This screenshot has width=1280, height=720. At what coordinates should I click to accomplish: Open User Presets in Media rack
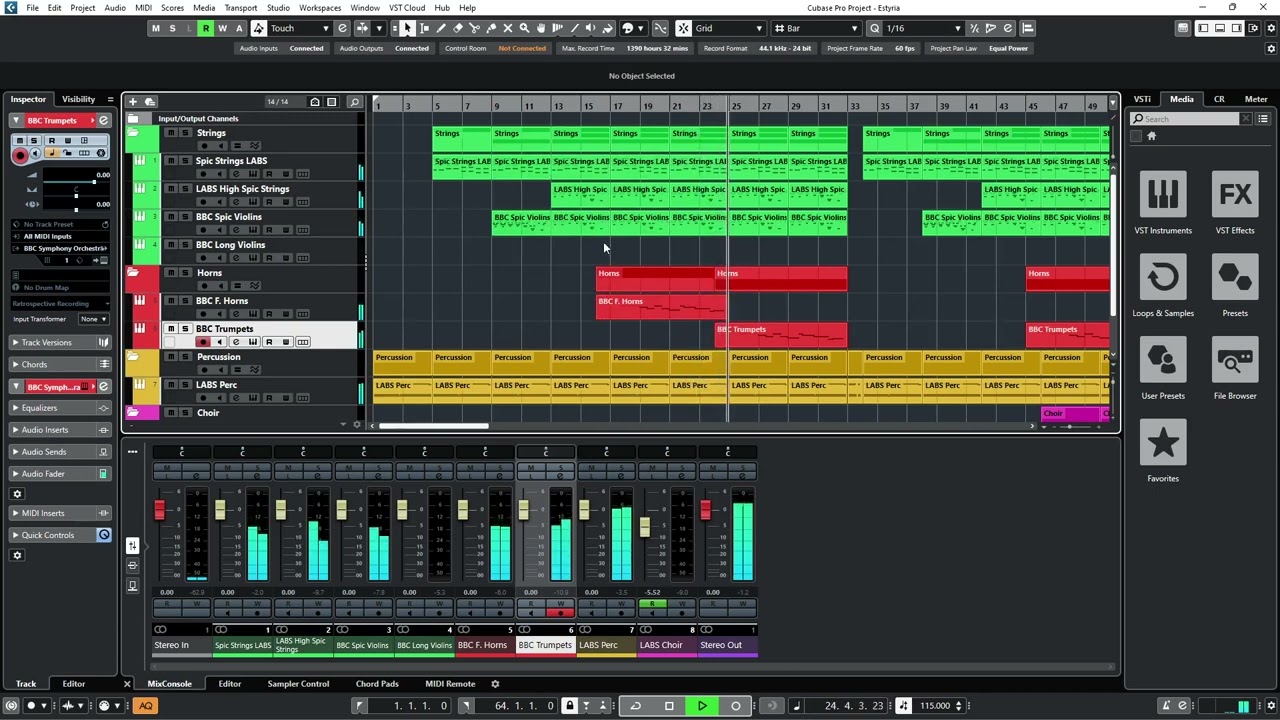1163,370
